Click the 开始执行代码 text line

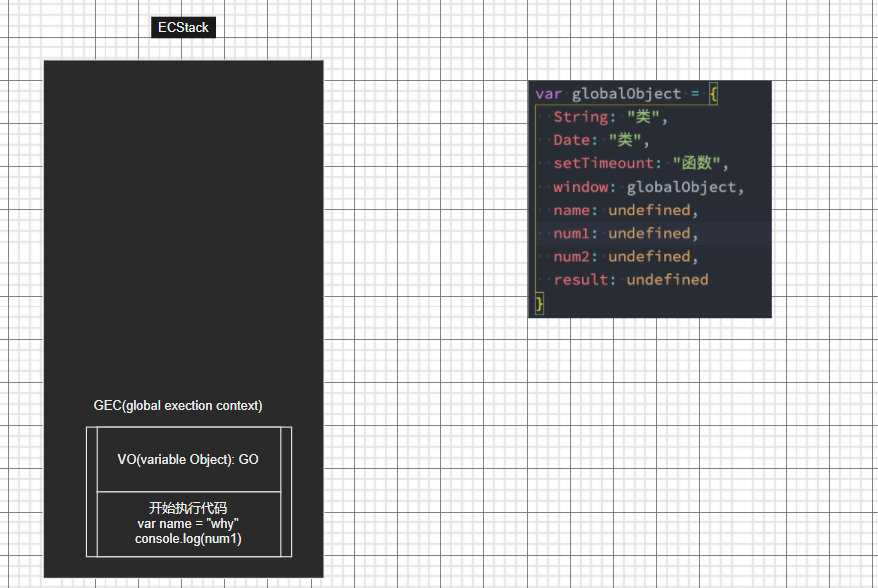coord(188,508)
